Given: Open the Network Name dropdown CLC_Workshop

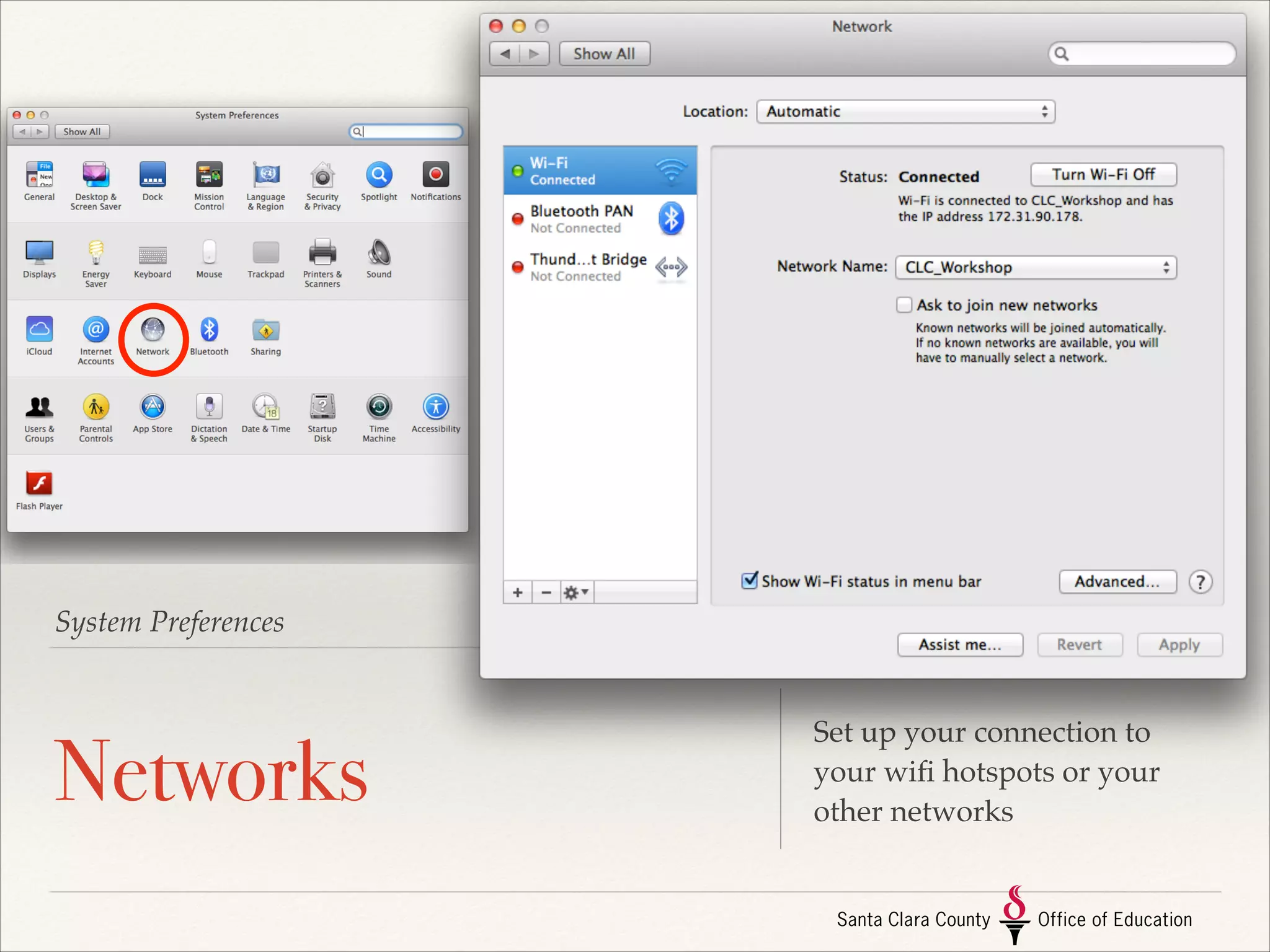Looking at the screenshot, I should tap(1036, 267).
